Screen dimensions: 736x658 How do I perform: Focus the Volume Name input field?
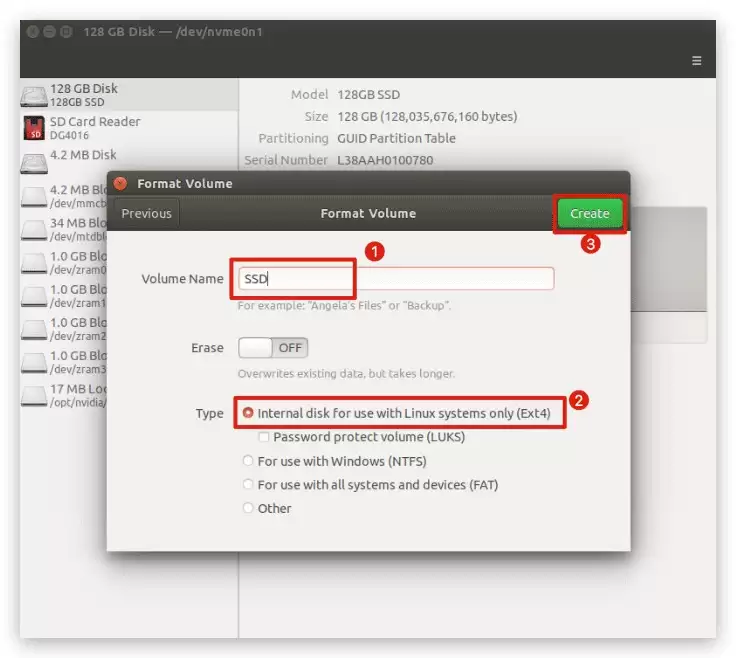click(x=396, y=279)
